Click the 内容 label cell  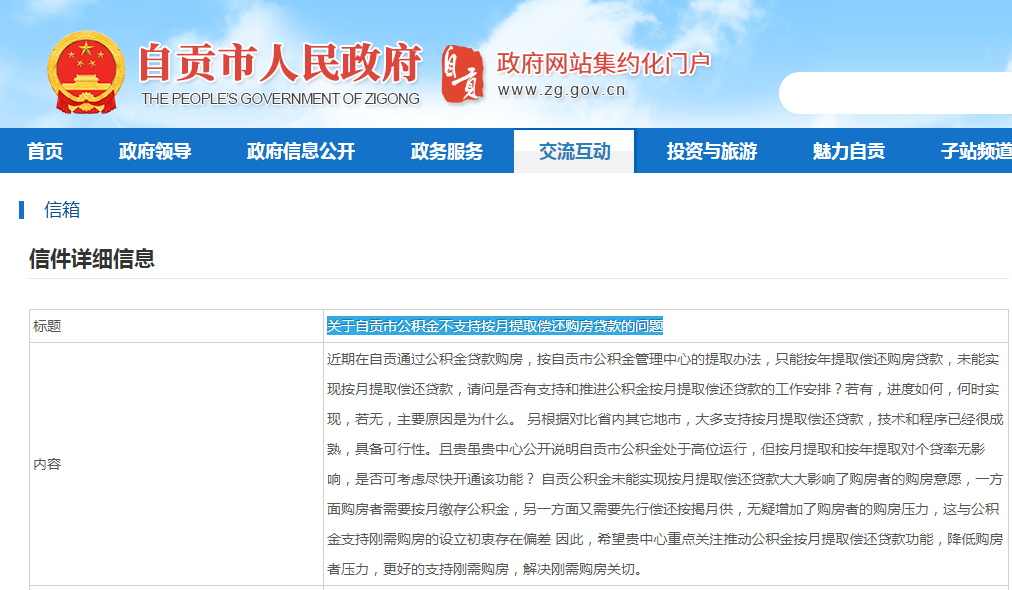coord(48,464)
